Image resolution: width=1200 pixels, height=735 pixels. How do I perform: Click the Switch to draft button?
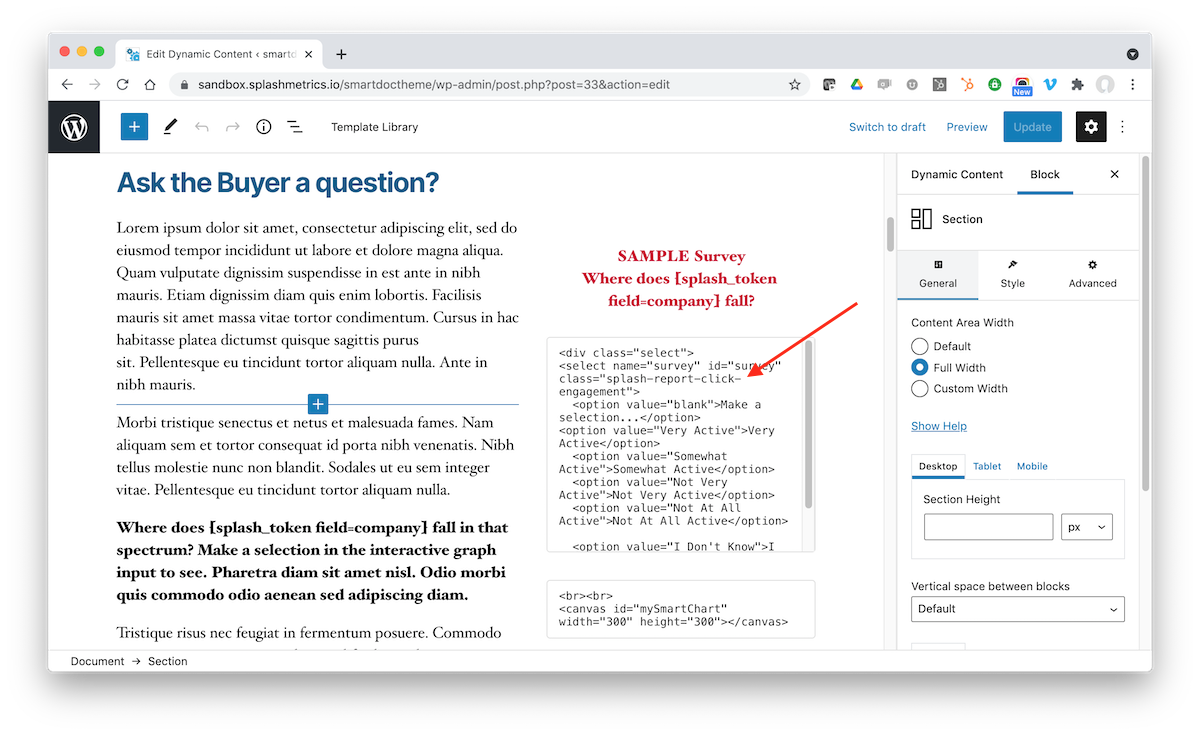point(887,127)
